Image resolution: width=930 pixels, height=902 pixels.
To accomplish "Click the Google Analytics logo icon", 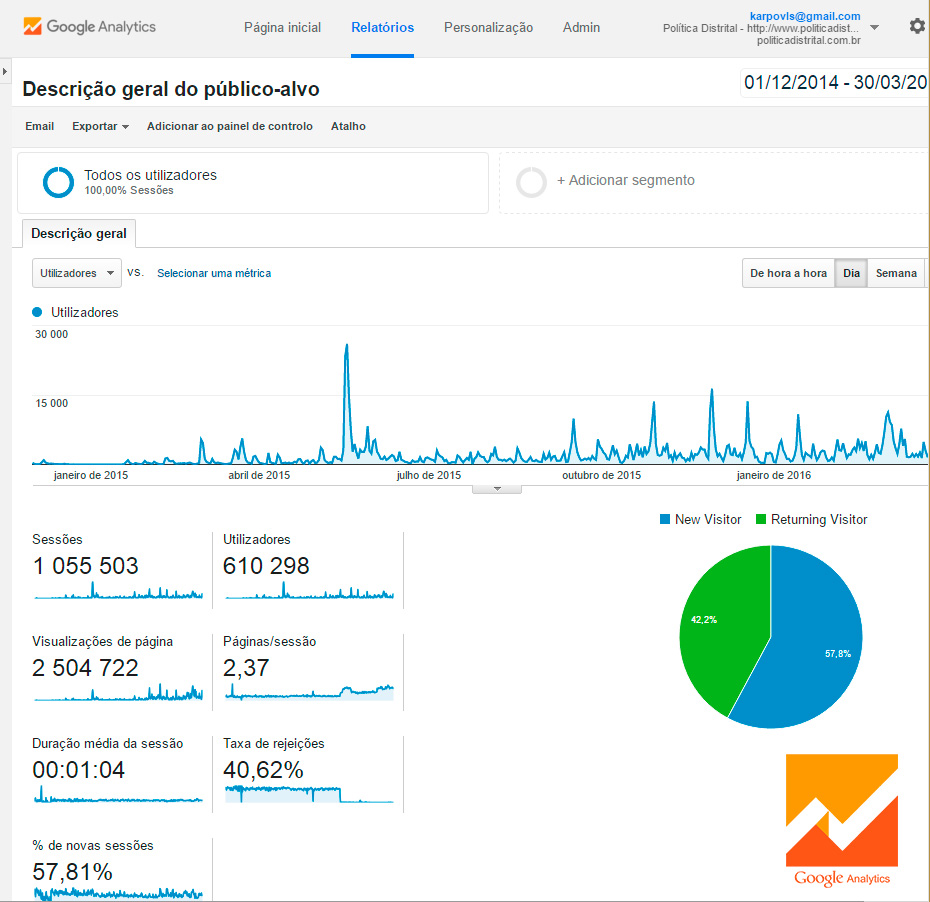I will point(32,27).
